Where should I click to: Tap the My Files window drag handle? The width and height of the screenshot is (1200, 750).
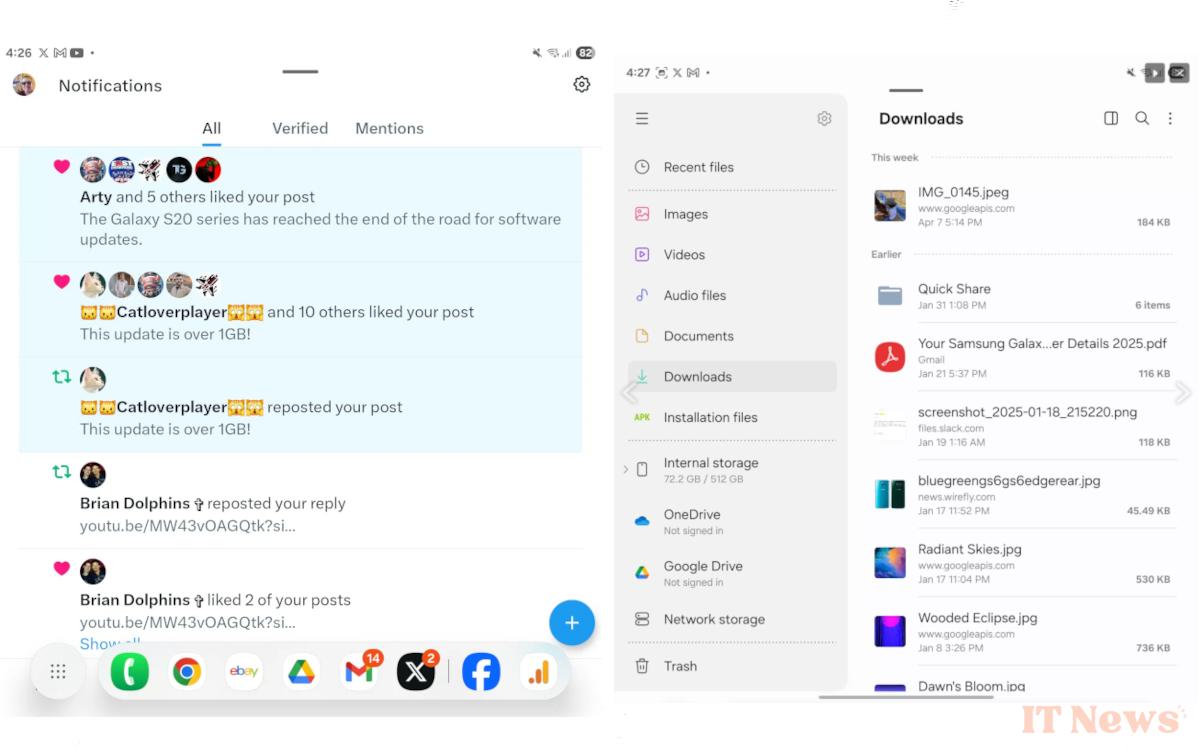(906, 91)
